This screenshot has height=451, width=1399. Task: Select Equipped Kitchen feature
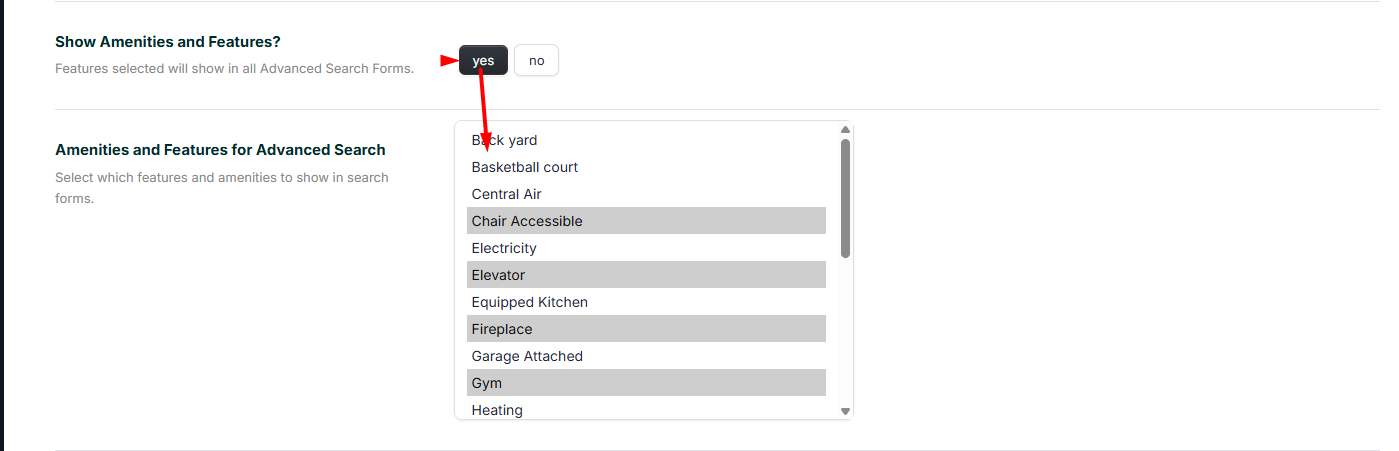point(530,302)
